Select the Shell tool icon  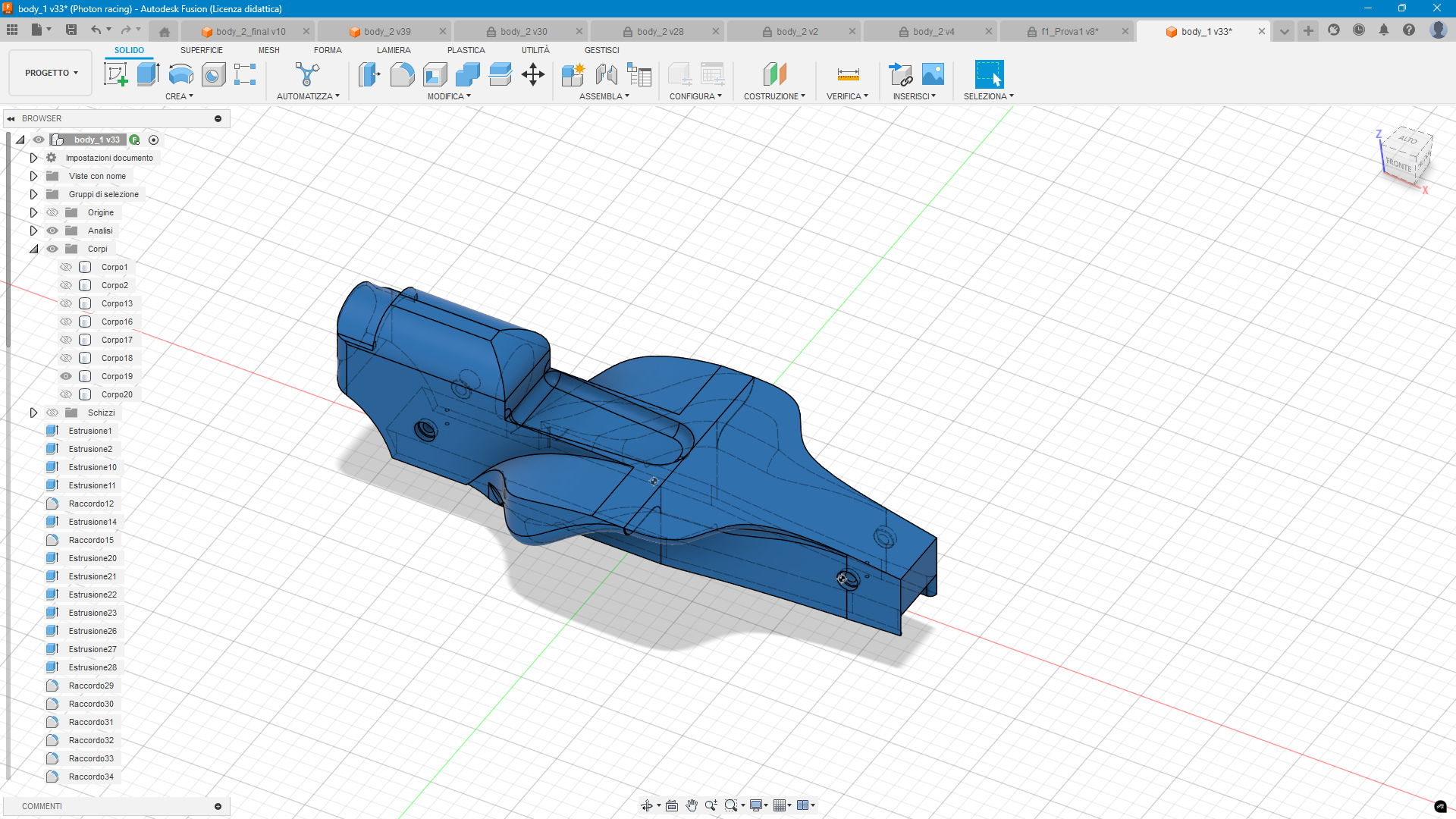pos(435,74)
